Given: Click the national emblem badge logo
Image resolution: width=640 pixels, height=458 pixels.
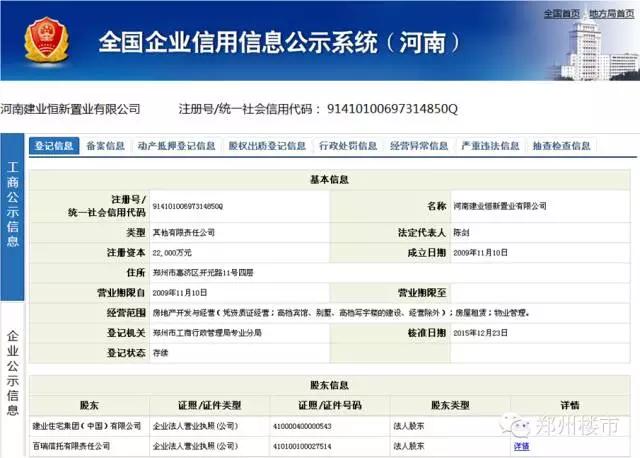Looking at the screenshot, I should click(x=46, y=40).
